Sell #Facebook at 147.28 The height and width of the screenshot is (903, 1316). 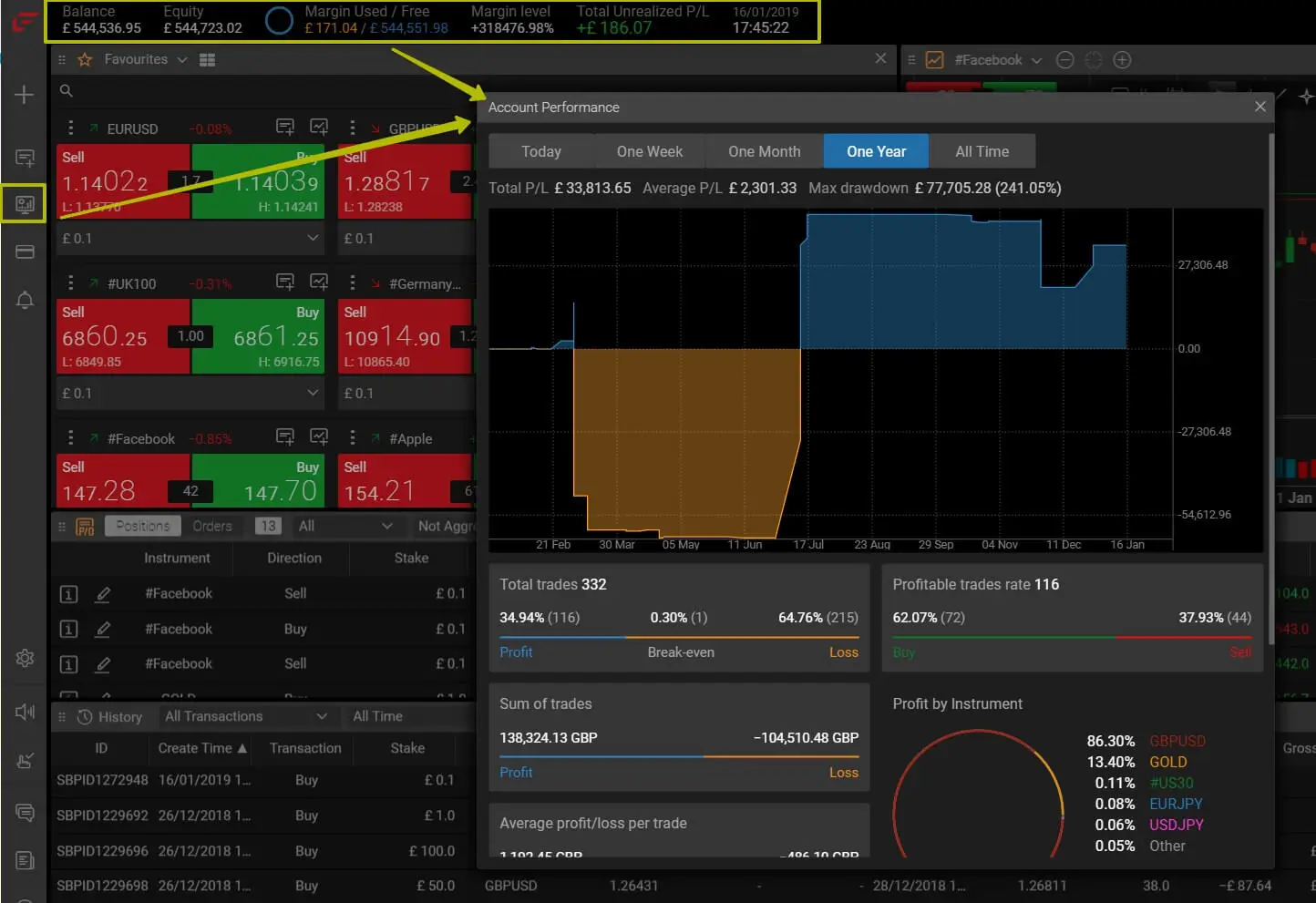(x=123, y=480)
